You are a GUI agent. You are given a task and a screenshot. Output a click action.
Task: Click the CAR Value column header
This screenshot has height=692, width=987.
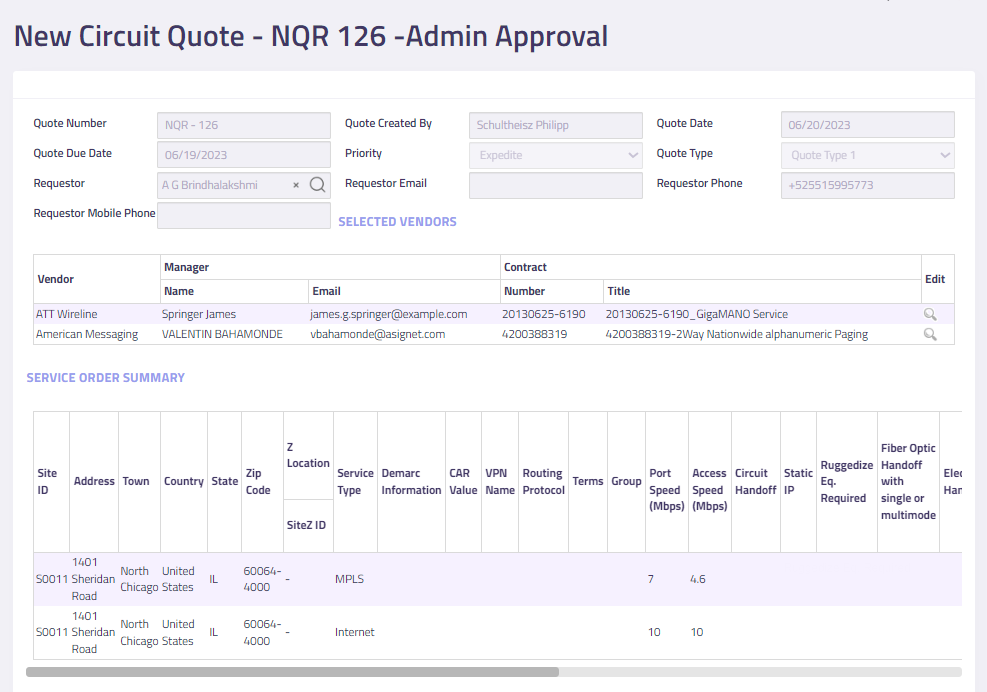pos(463,482)
